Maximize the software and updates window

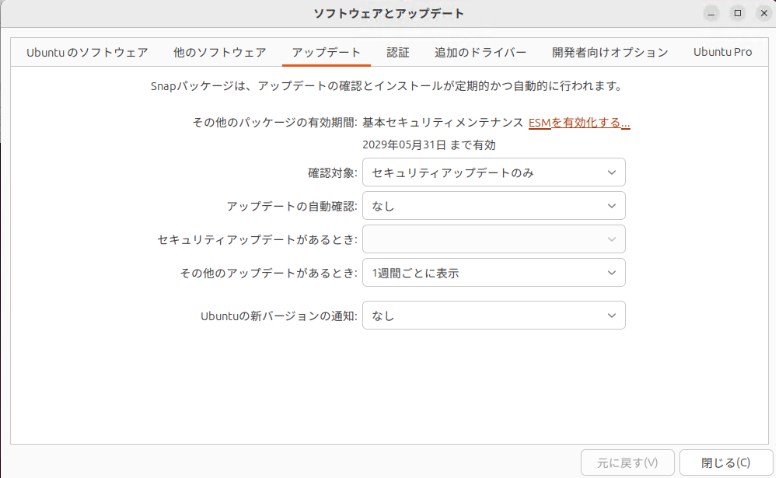tap(737, 14)
